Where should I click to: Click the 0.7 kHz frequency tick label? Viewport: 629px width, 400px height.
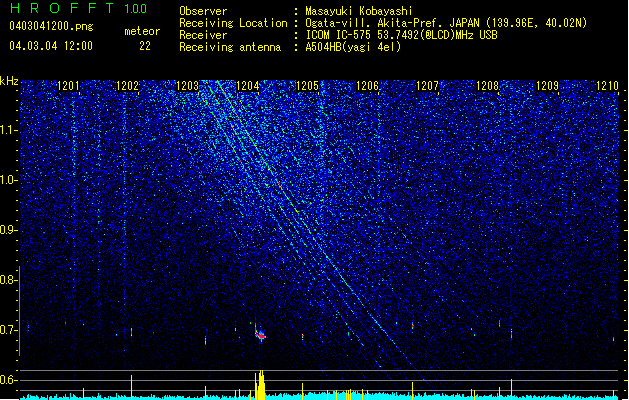tap(8, 330)
